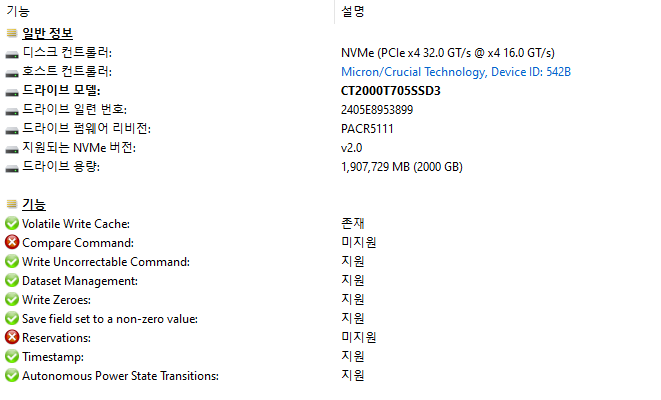This screenshot has height=400, width=661.
Task: Click the 호스트 컨트롤러 drive icon
Action: coord(12,71)
